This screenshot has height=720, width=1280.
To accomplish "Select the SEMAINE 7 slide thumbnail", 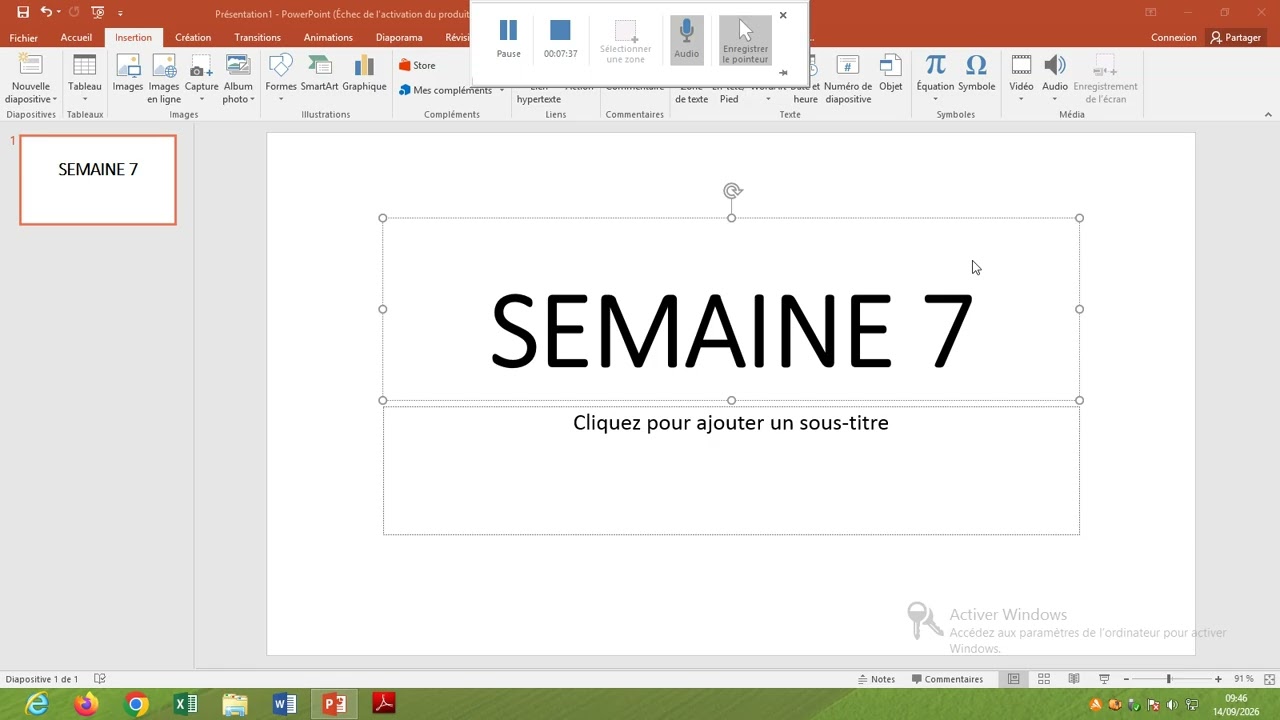I will [98, 180].
